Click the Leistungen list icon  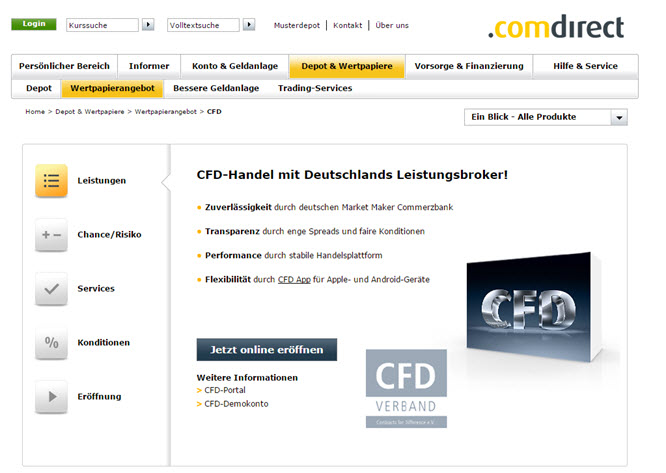51,180
